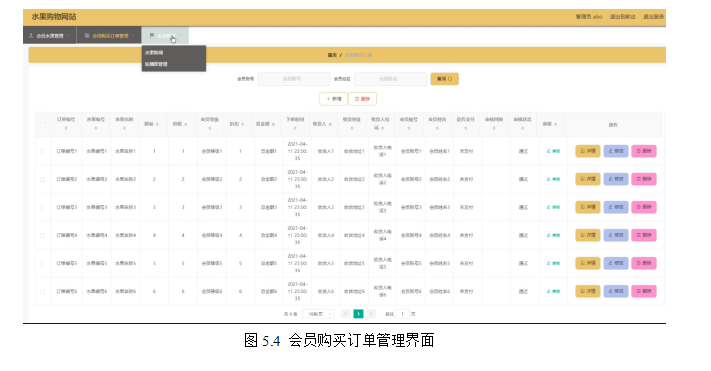The image size is (711, 371).
Task: Sort by 会员姓名 column arrows
Action: coord(437,129)
